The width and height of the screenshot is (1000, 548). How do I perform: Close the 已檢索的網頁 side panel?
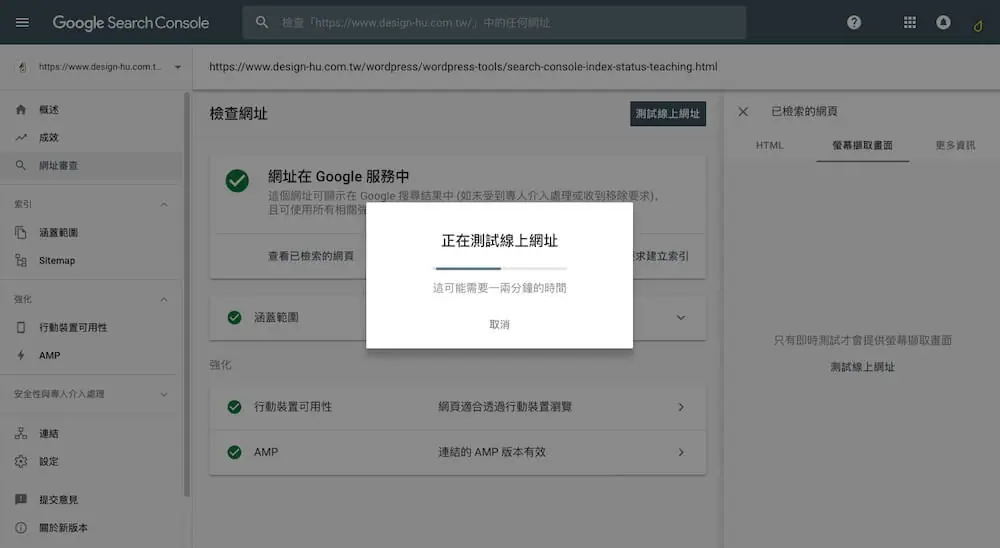click(743, 112)
